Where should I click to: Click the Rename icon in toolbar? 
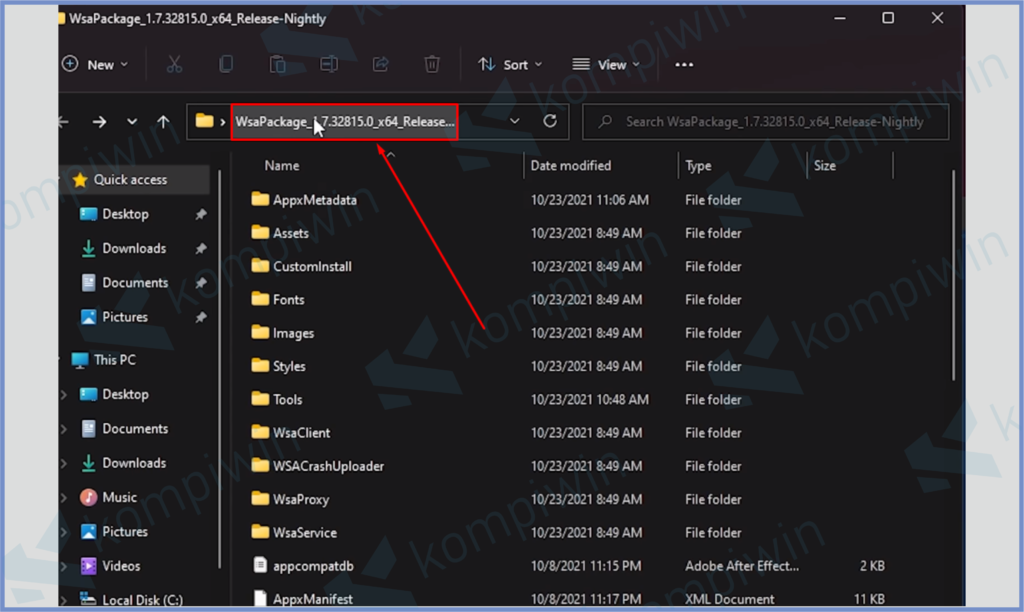point(329,64)
